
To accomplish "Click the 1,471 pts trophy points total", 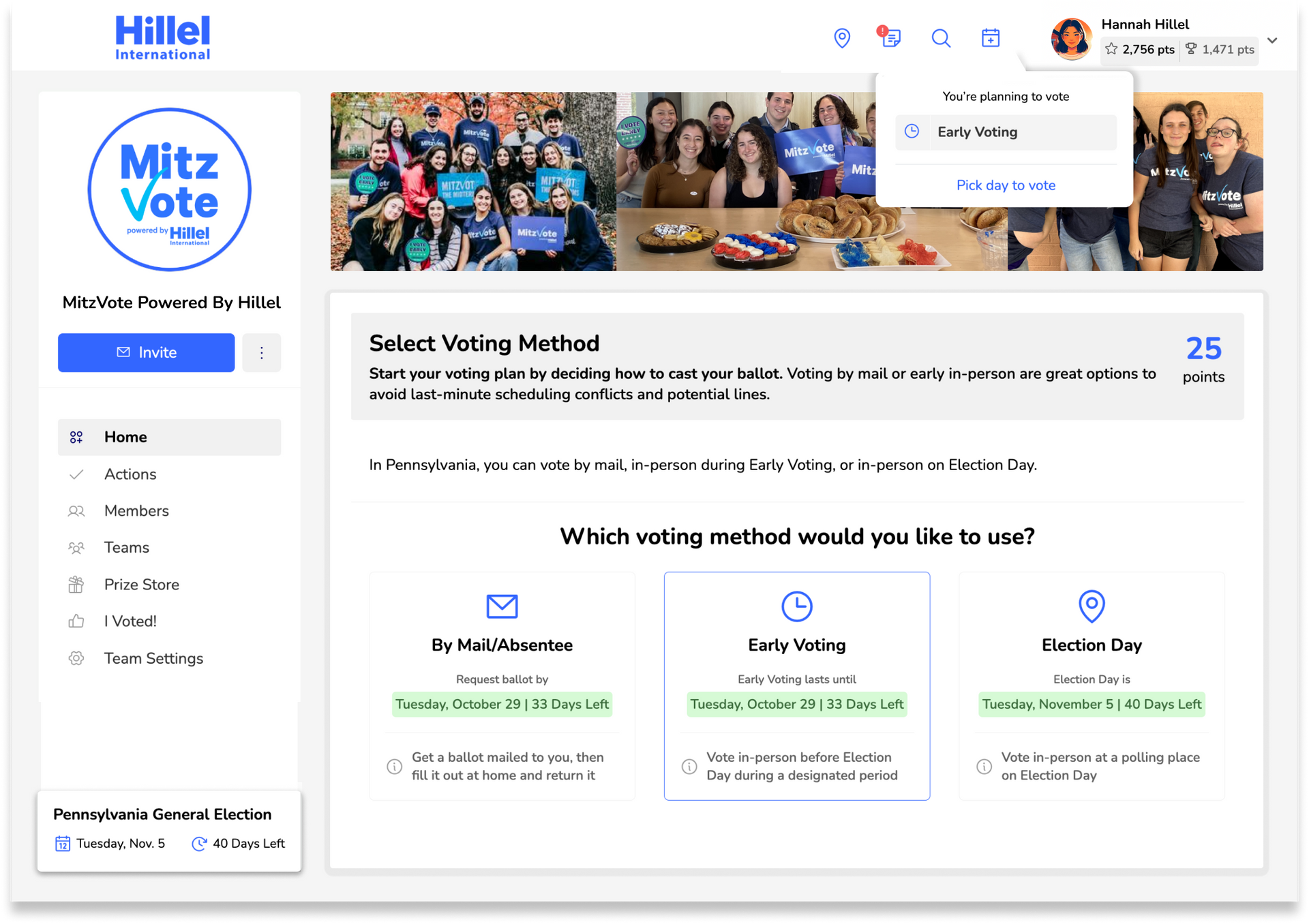I will [x=1228, y=49].
